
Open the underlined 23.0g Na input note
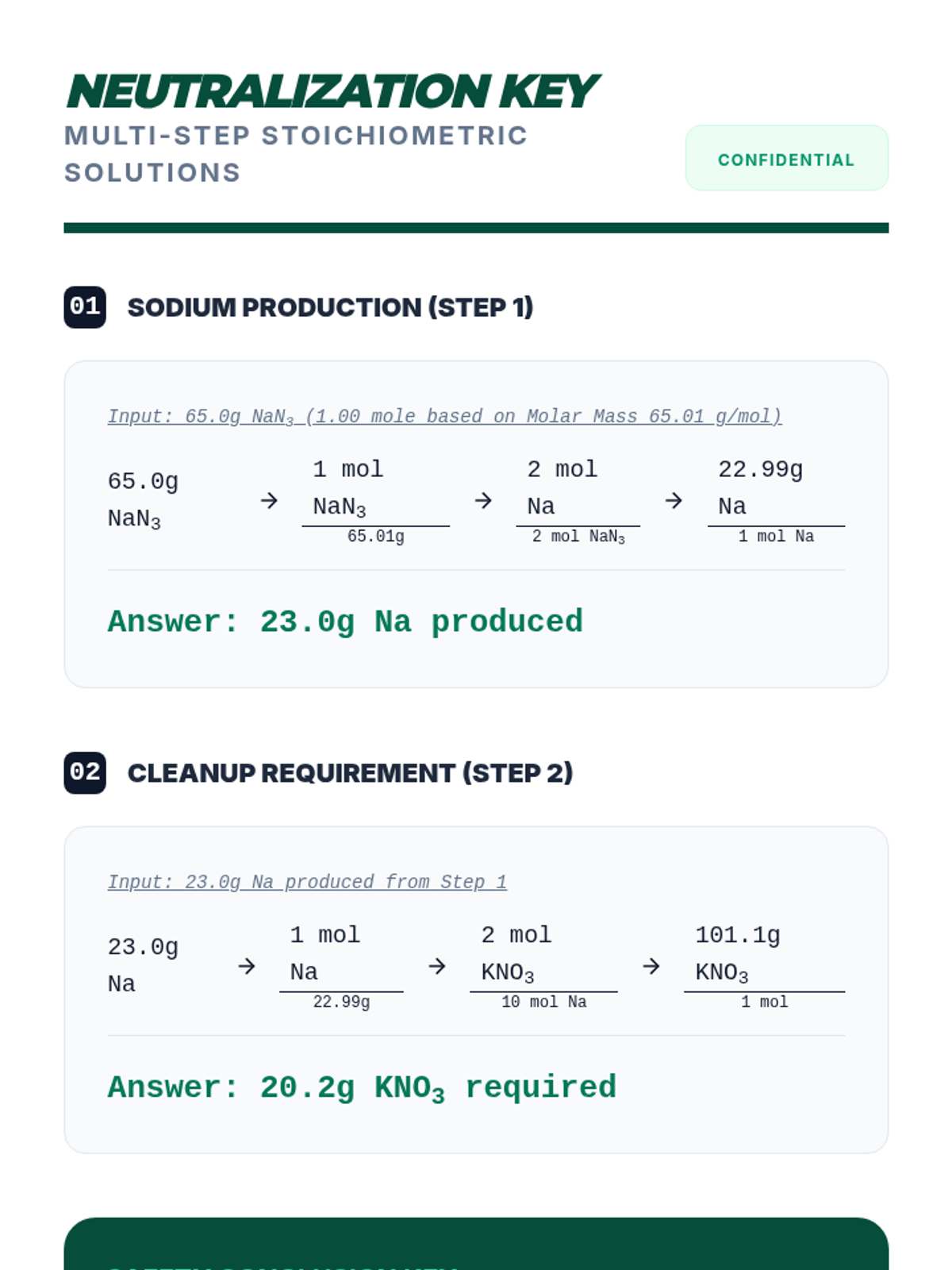point(307,882)
